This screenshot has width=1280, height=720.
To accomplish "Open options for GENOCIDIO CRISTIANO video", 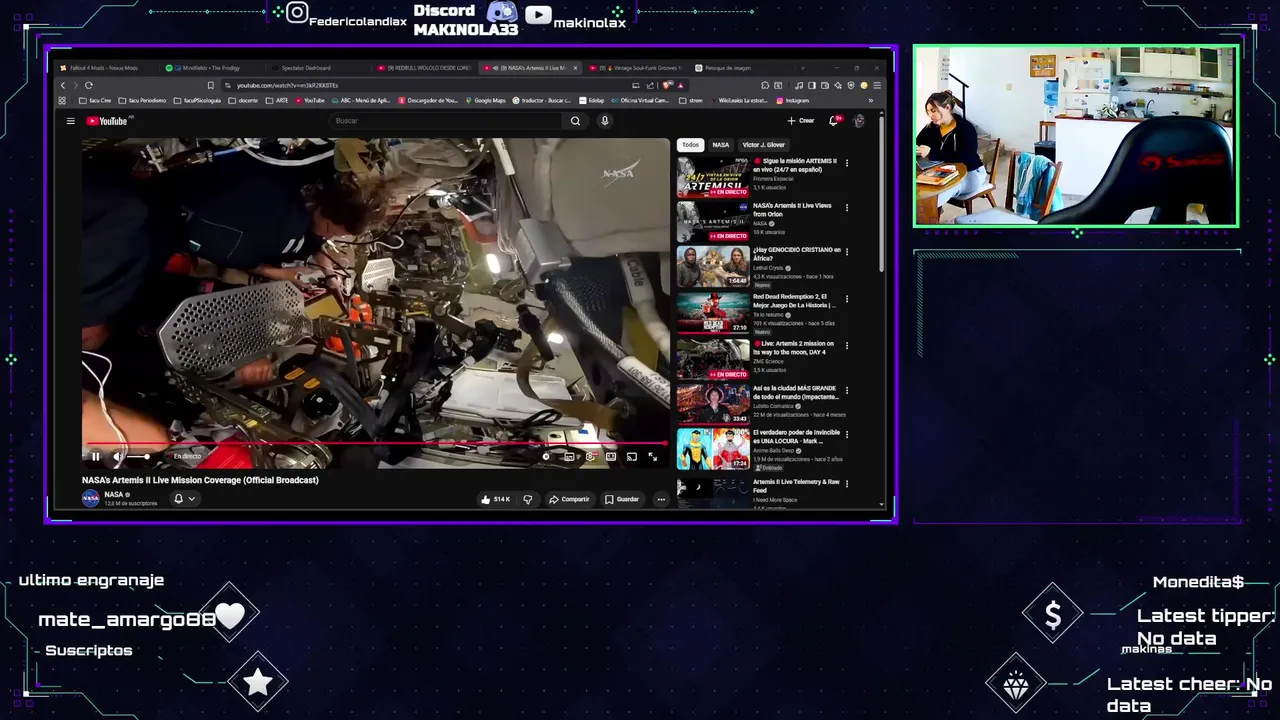I will 847,252.
